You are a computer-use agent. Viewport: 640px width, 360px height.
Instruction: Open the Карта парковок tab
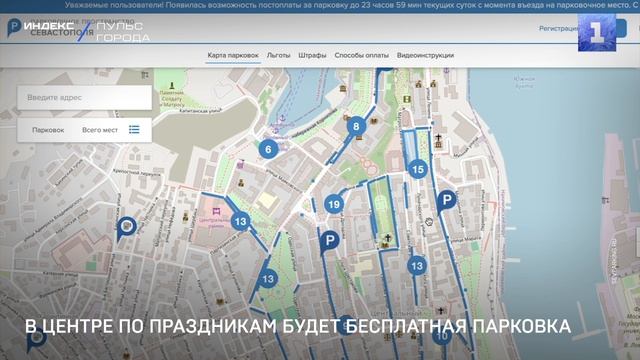[233, 55]
